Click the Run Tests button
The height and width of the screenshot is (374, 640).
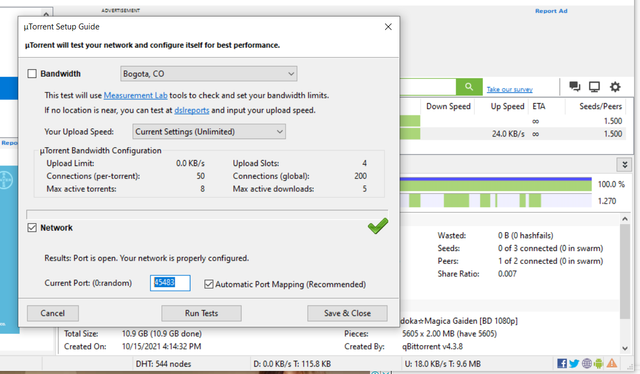point(201,313)
